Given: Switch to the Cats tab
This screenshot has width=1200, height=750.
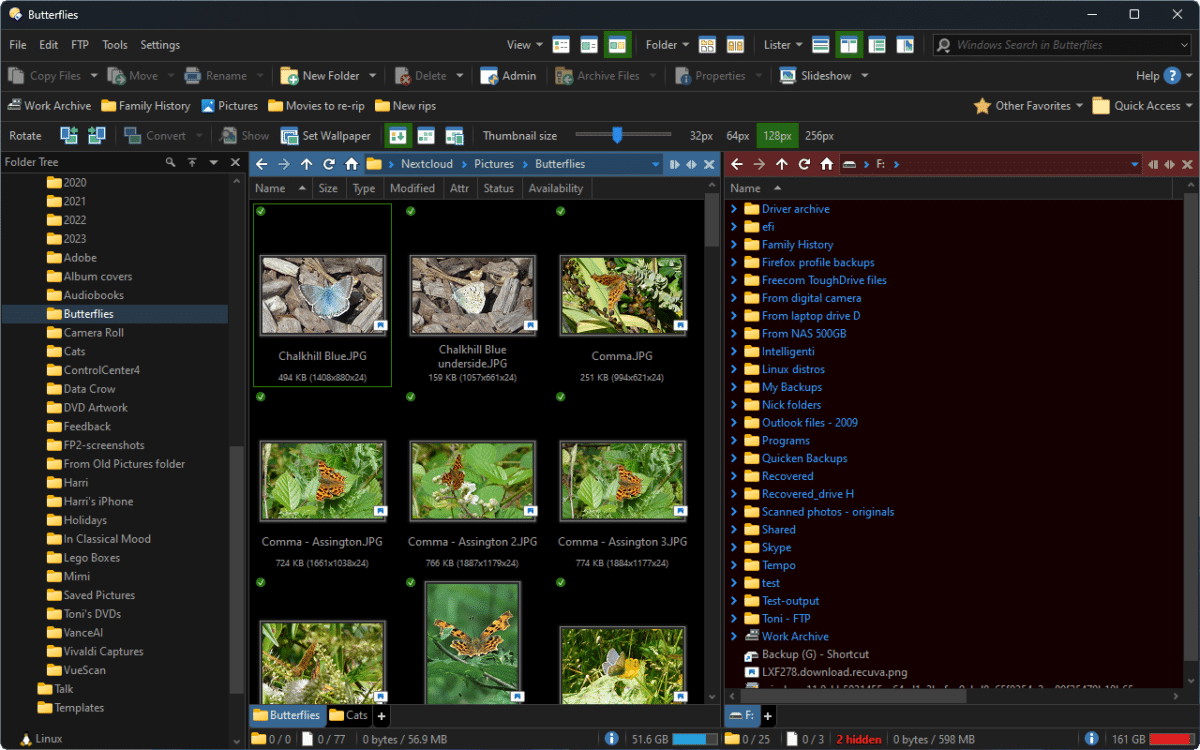Looking at the screenshot, I should click(x=349, y=715).
